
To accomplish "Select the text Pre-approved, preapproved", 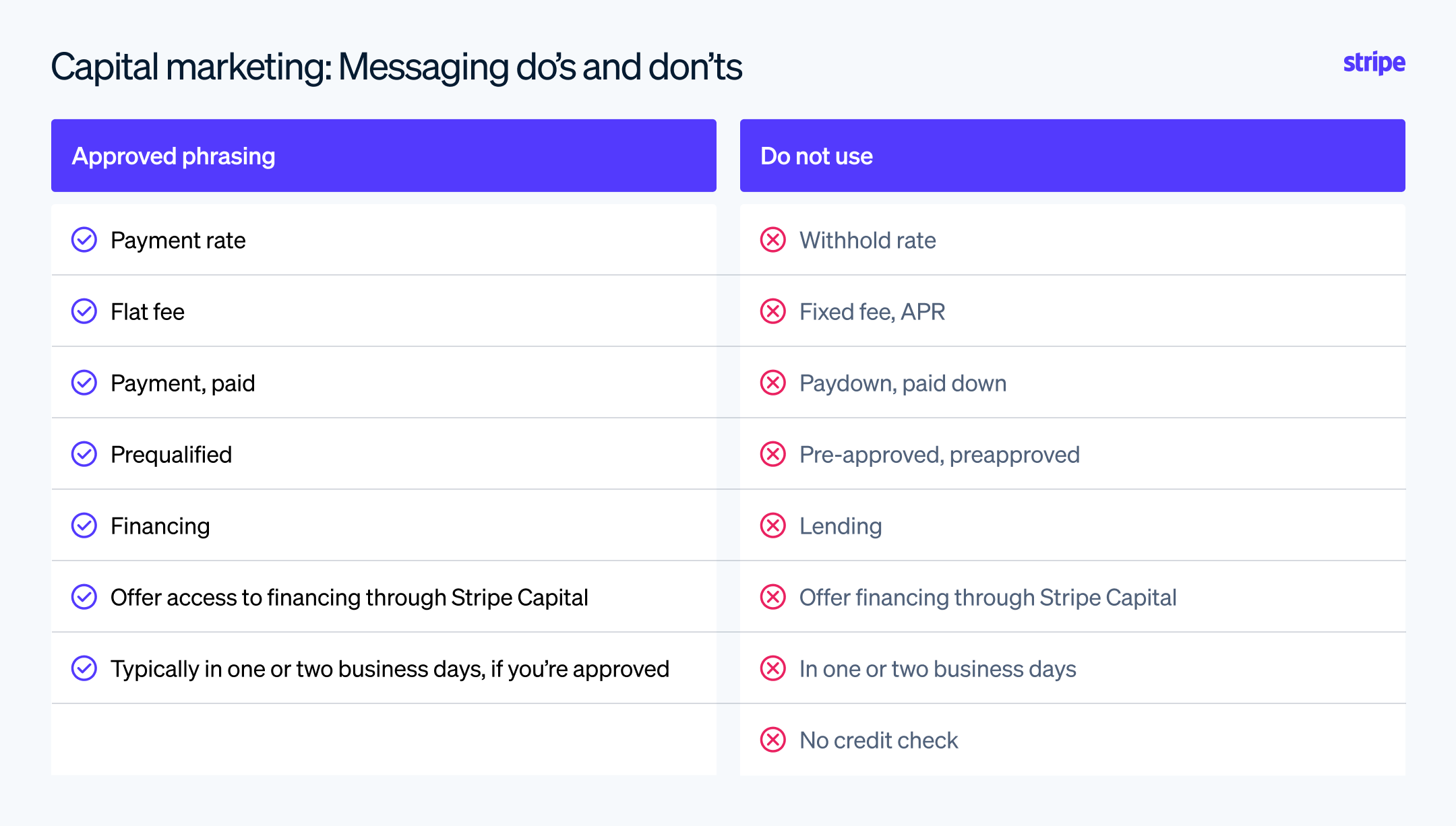I will tap(940, 455).
